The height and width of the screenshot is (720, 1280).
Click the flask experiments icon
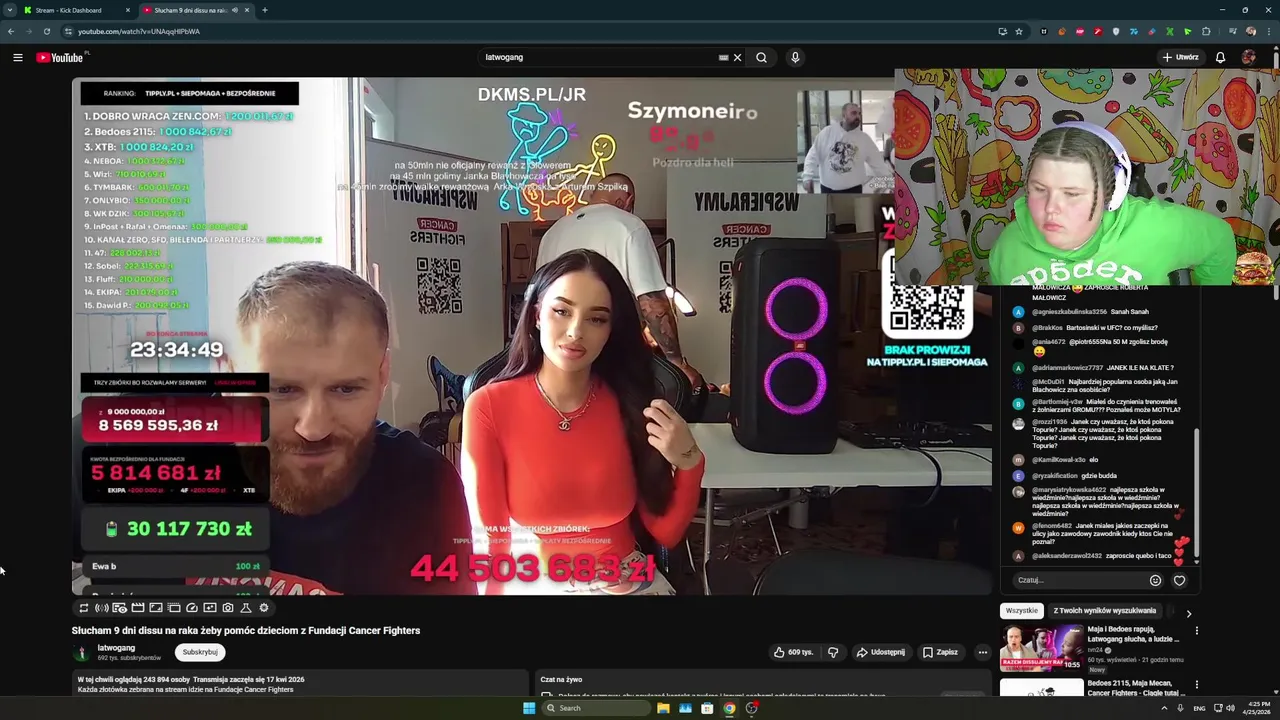(246, 607)
